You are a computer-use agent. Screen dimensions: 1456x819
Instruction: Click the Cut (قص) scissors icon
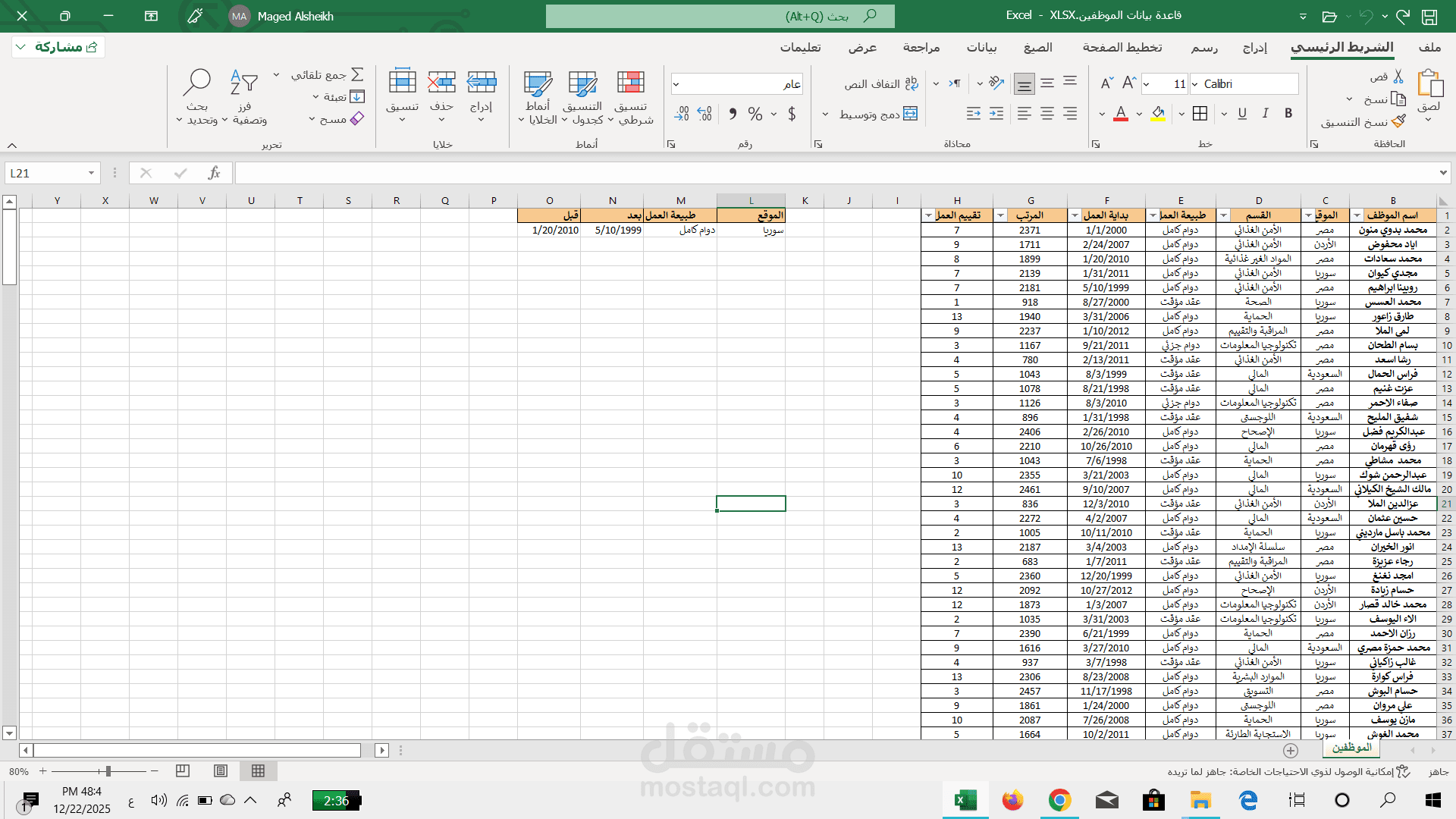pos(1398,77)
